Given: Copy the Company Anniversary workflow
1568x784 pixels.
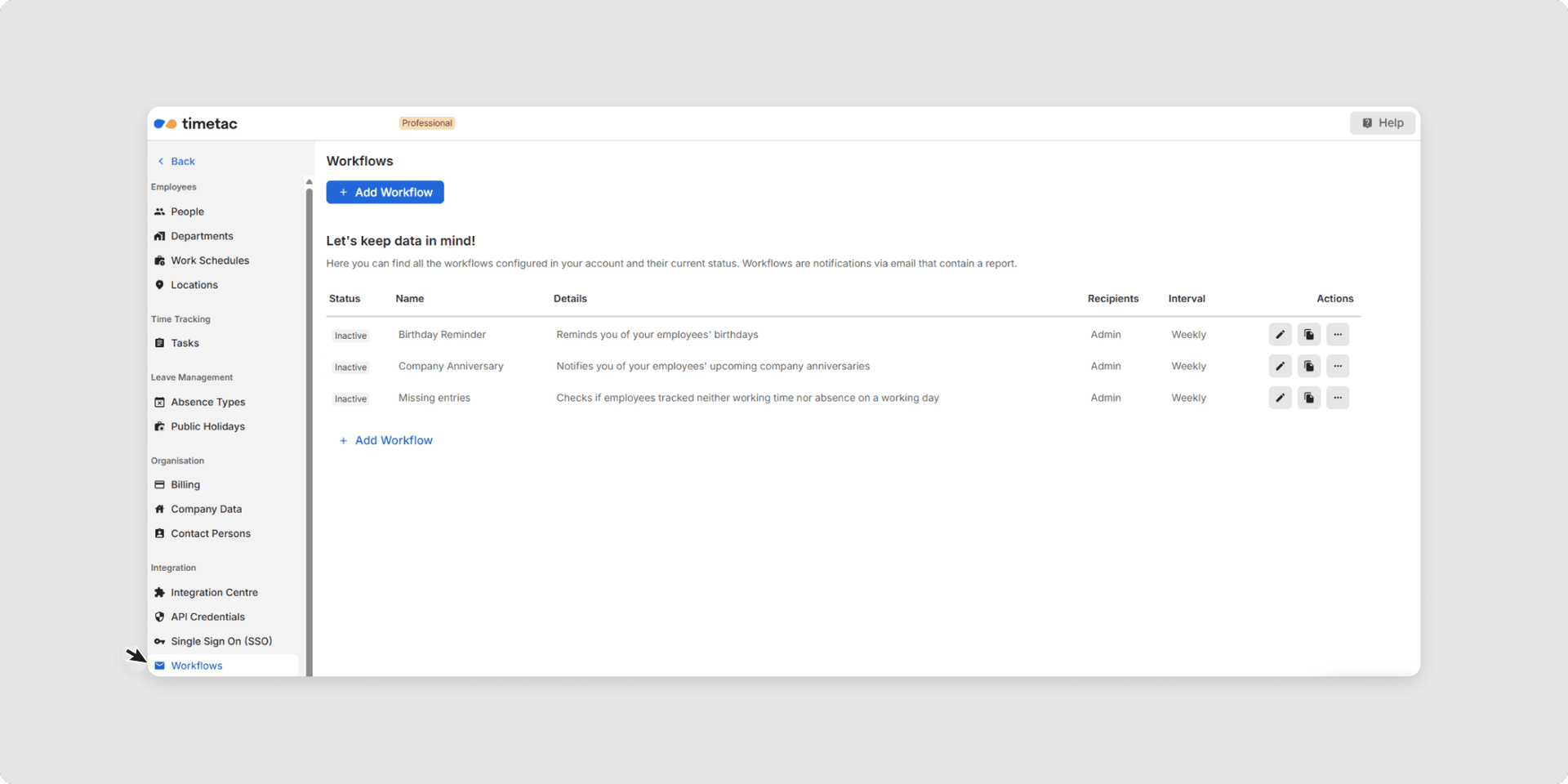Looking at the screenshot, I should tap(1308, 367).
